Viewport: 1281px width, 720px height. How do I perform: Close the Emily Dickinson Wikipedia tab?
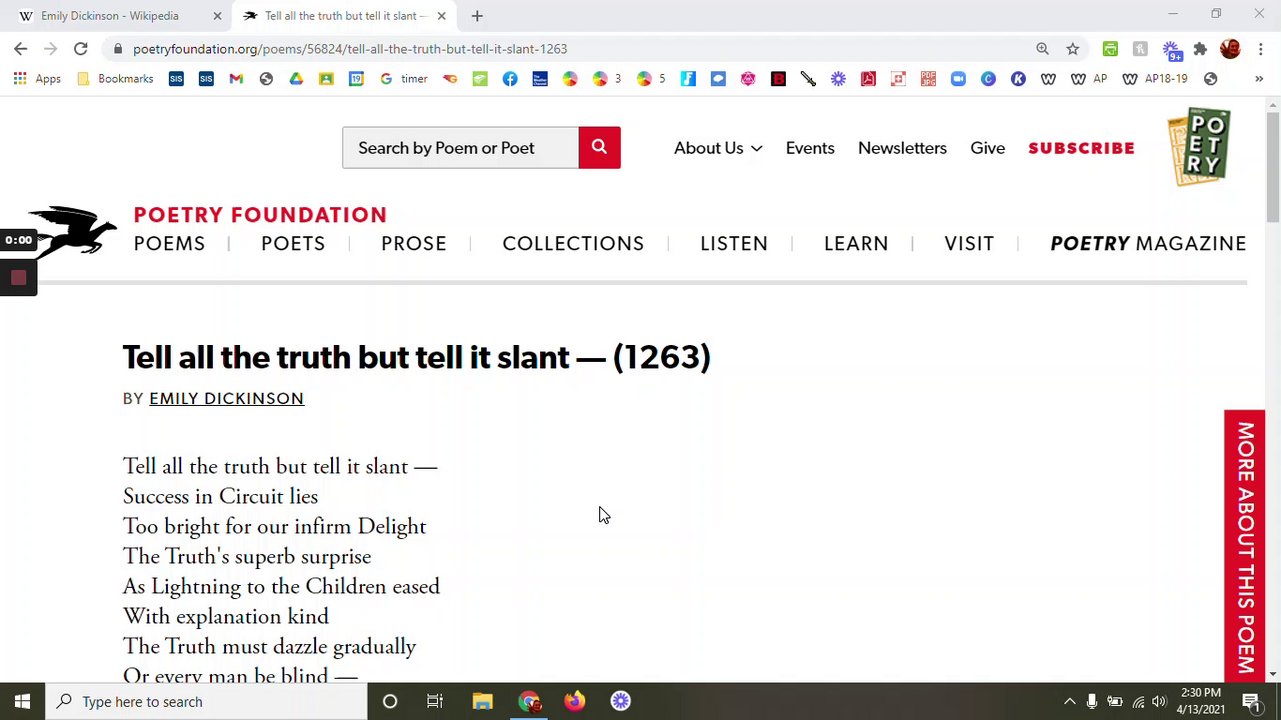tap(217, 16)
